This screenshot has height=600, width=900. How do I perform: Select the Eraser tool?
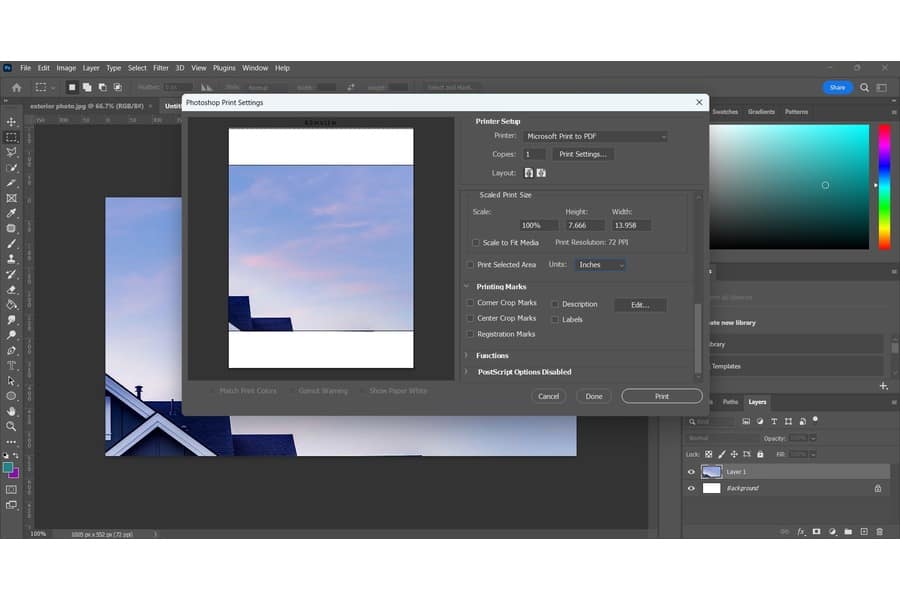coord(11,289)
